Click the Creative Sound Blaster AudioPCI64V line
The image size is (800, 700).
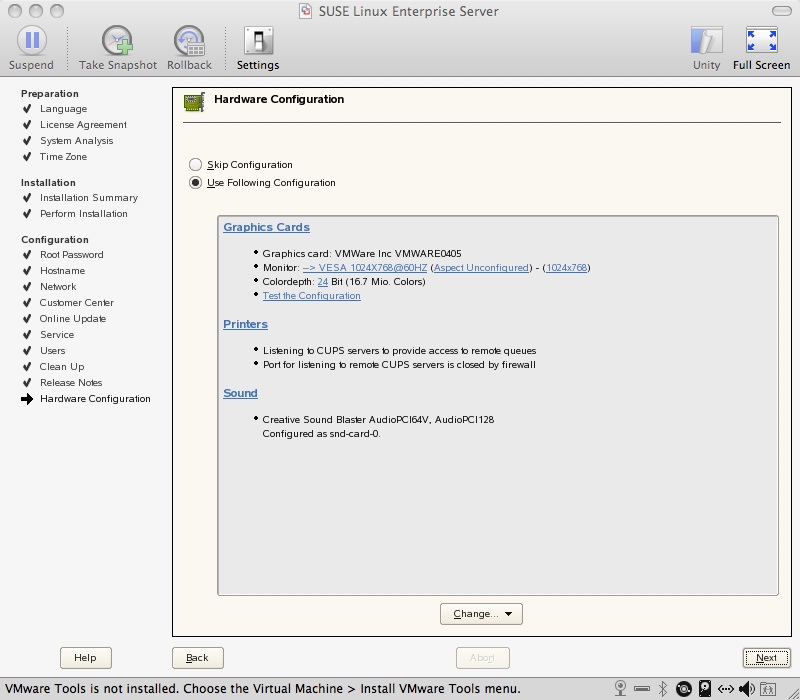coord(378,419)
